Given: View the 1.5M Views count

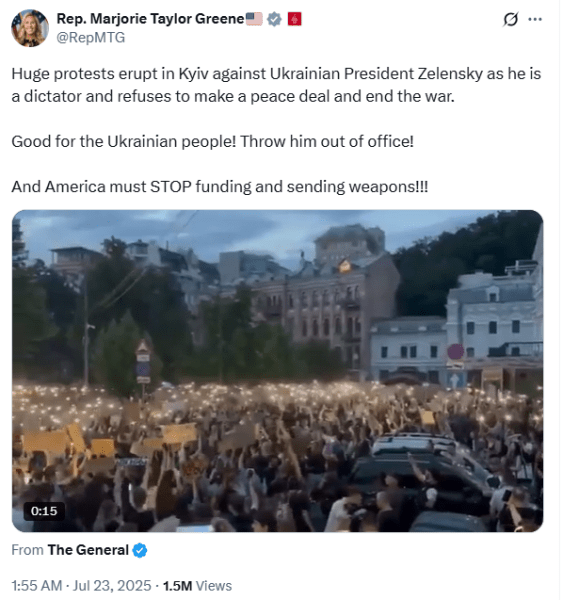Looking at the screenshot, I should click(x=197, y=586).
